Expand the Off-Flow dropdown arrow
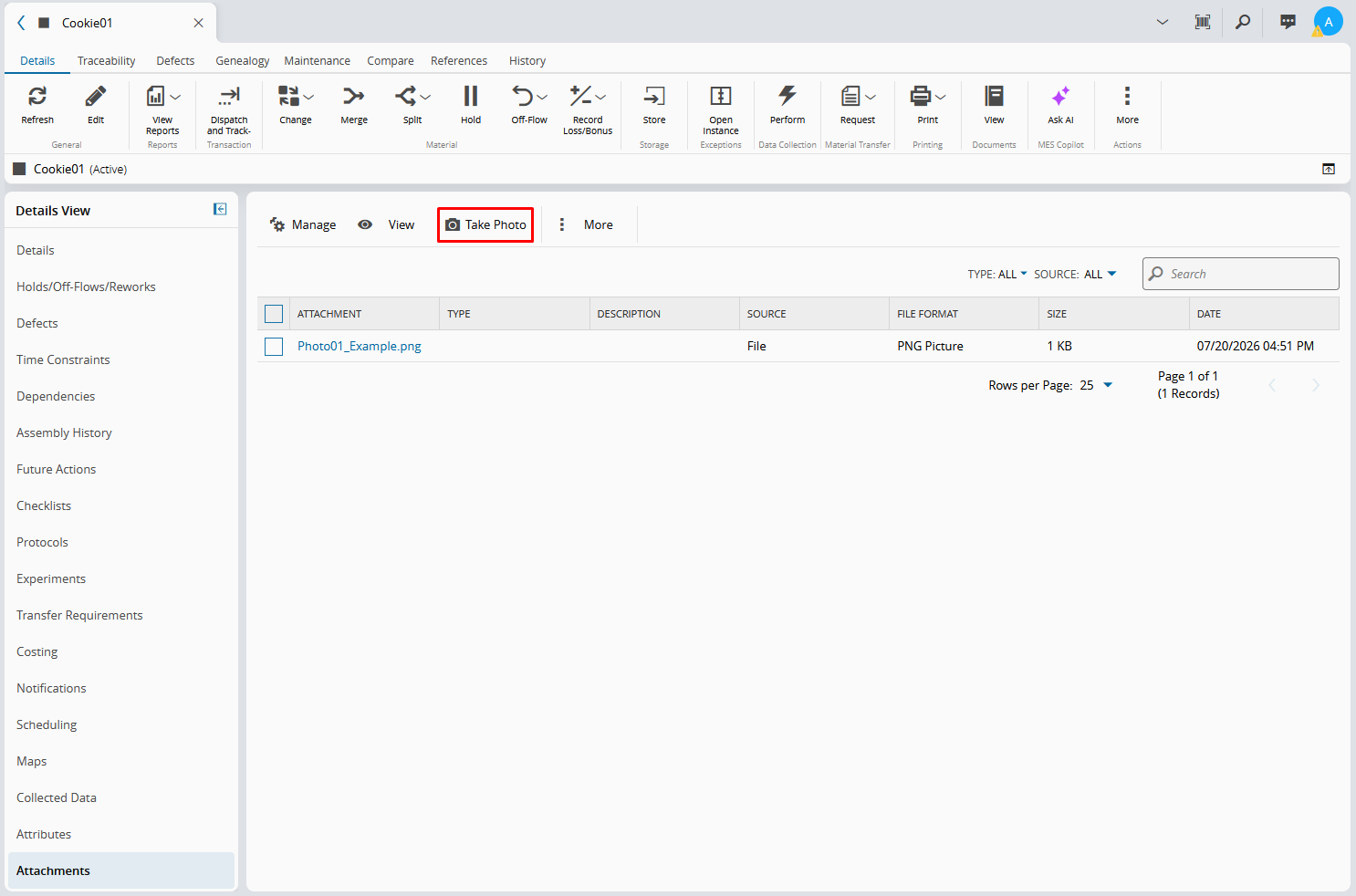This screenshot has height=896, width=1356. click(x=542, y=97)
